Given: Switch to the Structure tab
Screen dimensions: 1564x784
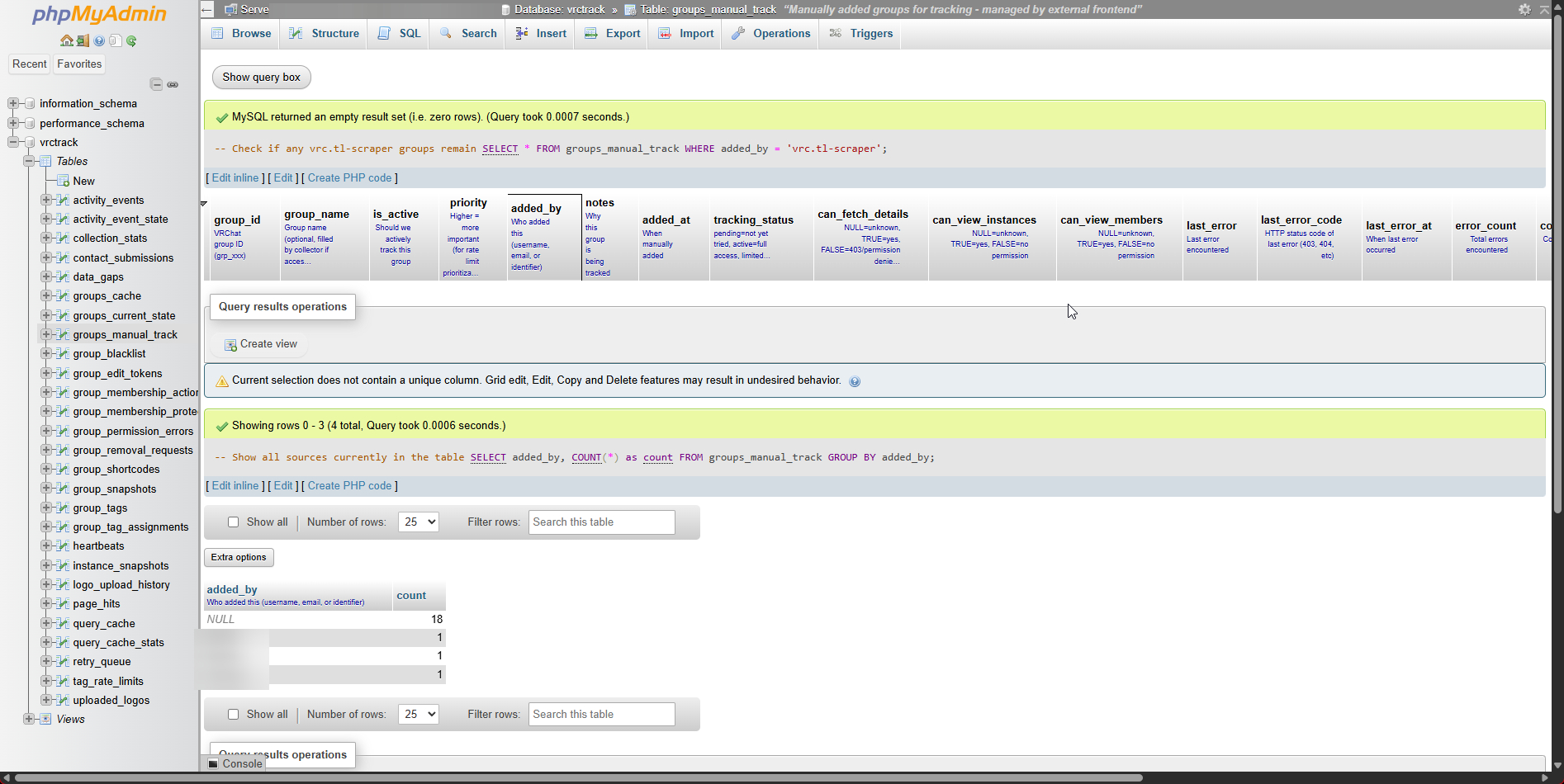Looking at the screenshot, I should [325, 34].
